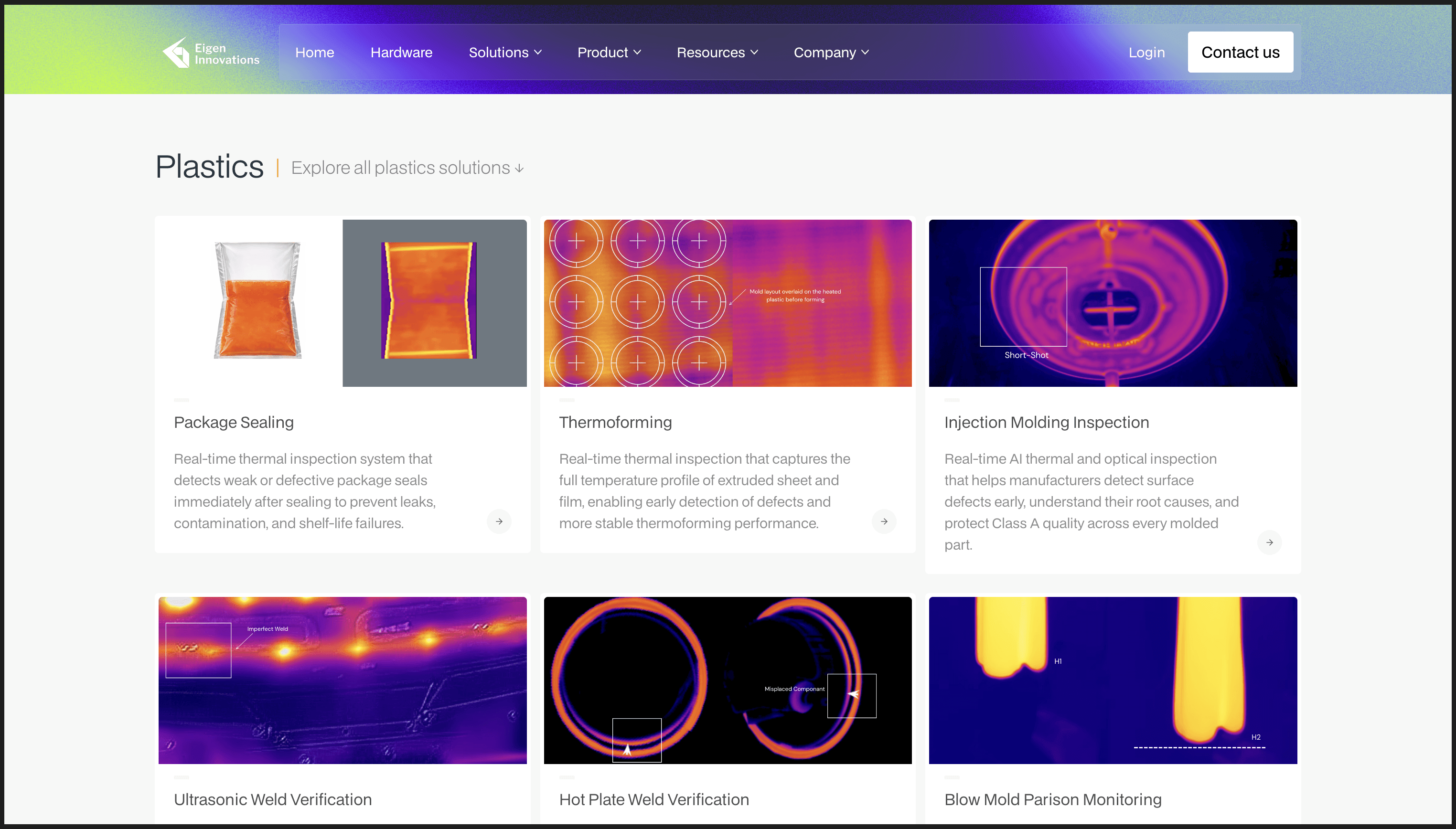The image size is (1456, 829).
Task: Click Explore all plastics solutions link
Action: coord(407,168)
